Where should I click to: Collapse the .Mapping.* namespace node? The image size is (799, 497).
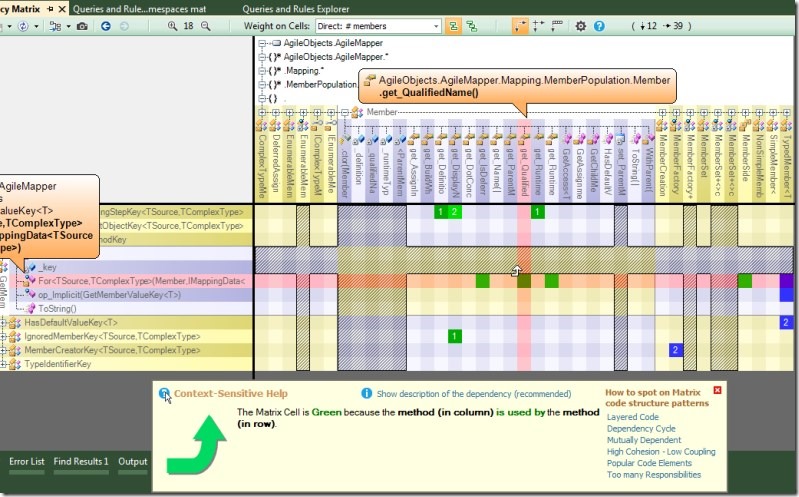click(x=261, y=71)
